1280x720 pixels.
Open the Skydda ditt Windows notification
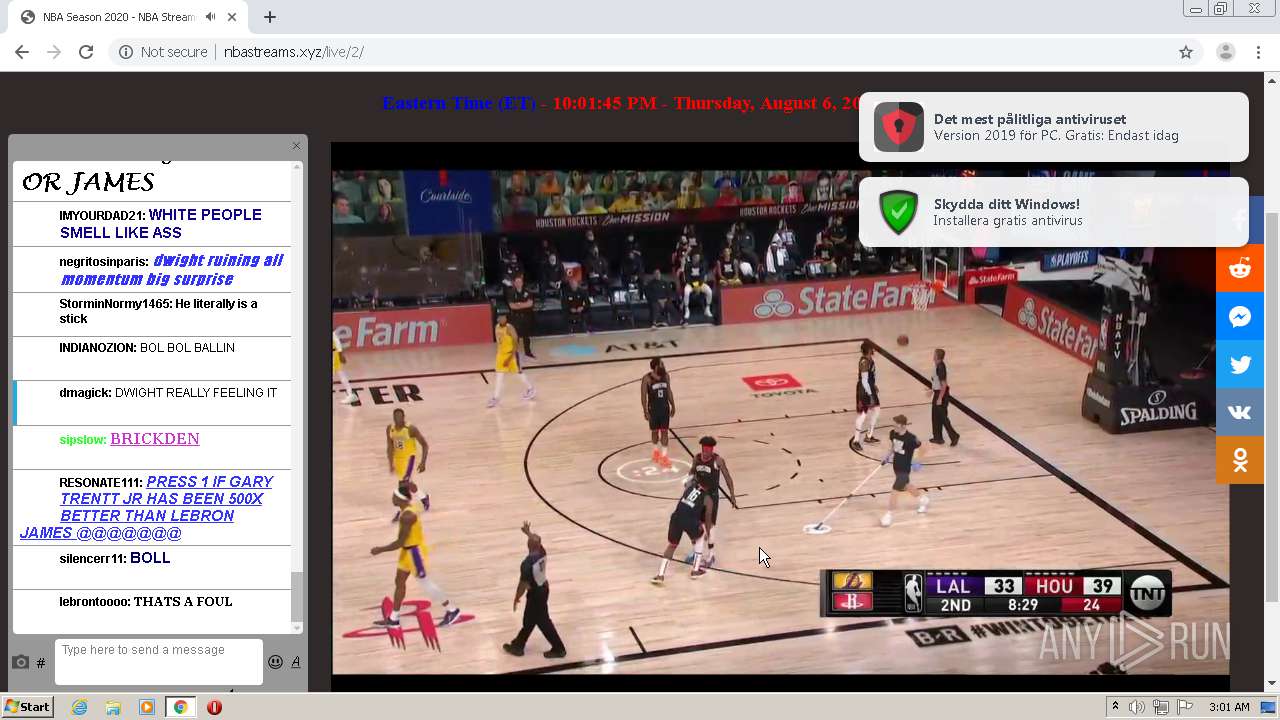point(1054,212)
